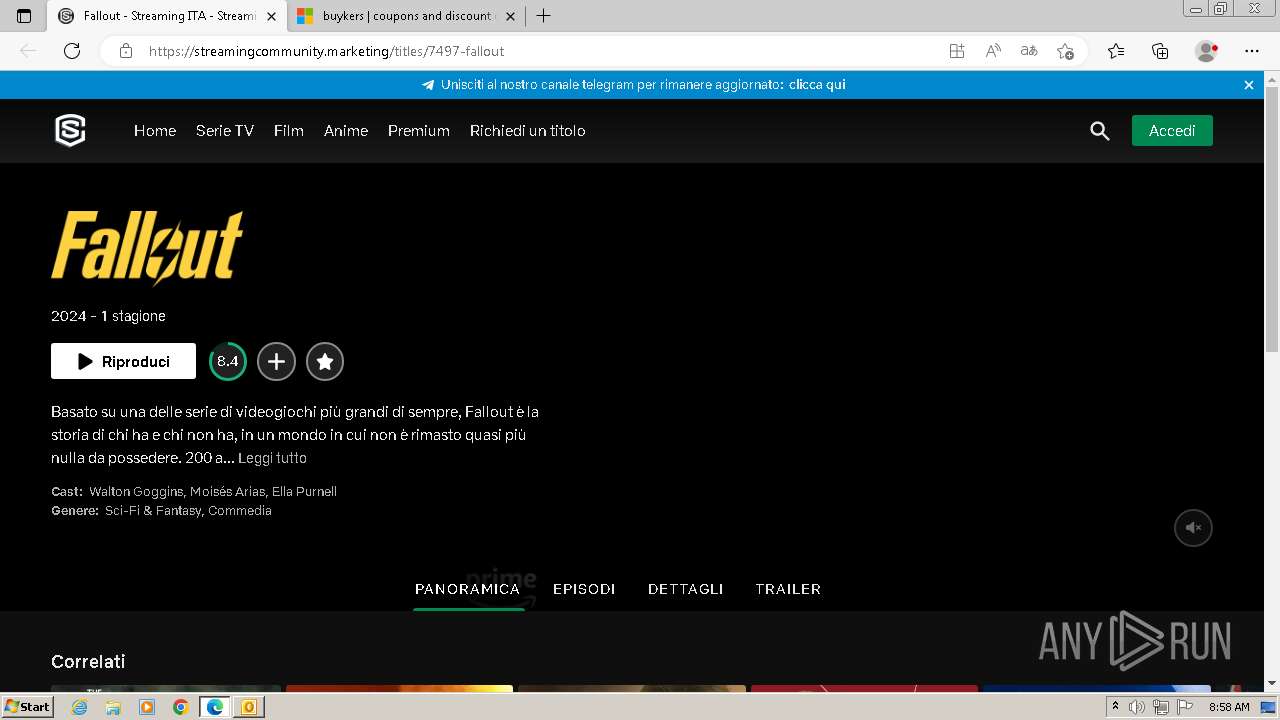Select the PANORAMICA tab
Screen dimensions: 1280x720
[467, 589]
